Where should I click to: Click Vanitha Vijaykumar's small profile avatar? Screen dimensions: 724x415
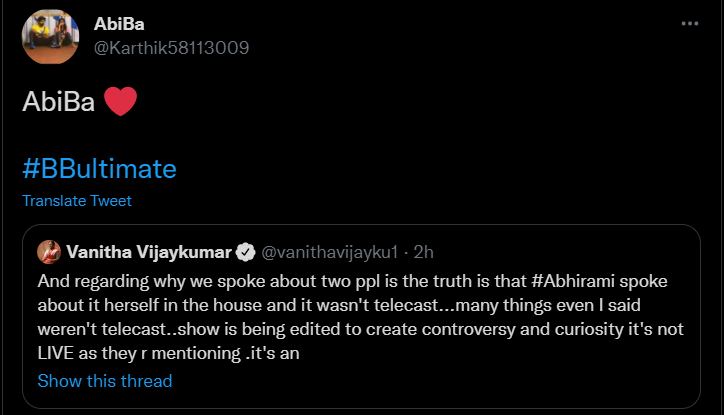47,250
